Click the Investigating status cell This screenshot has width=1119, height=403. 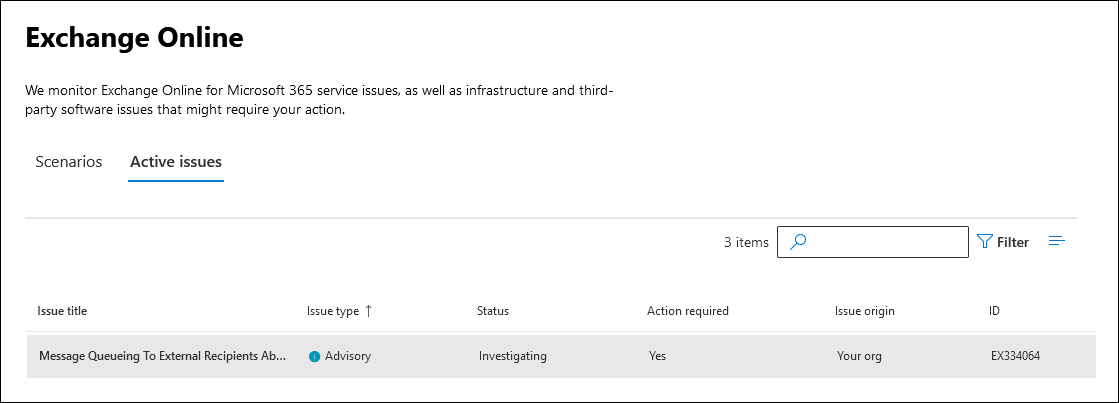point(513,356)
